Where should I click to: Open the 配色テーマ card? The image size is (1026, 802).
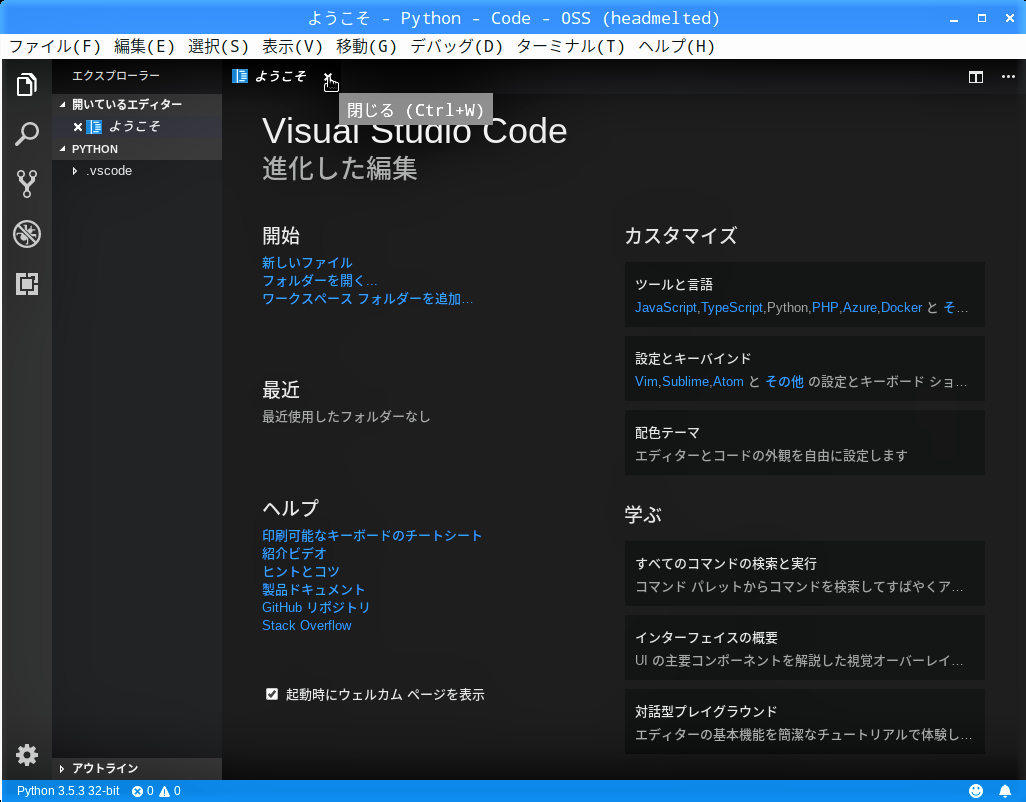[805, 442]
